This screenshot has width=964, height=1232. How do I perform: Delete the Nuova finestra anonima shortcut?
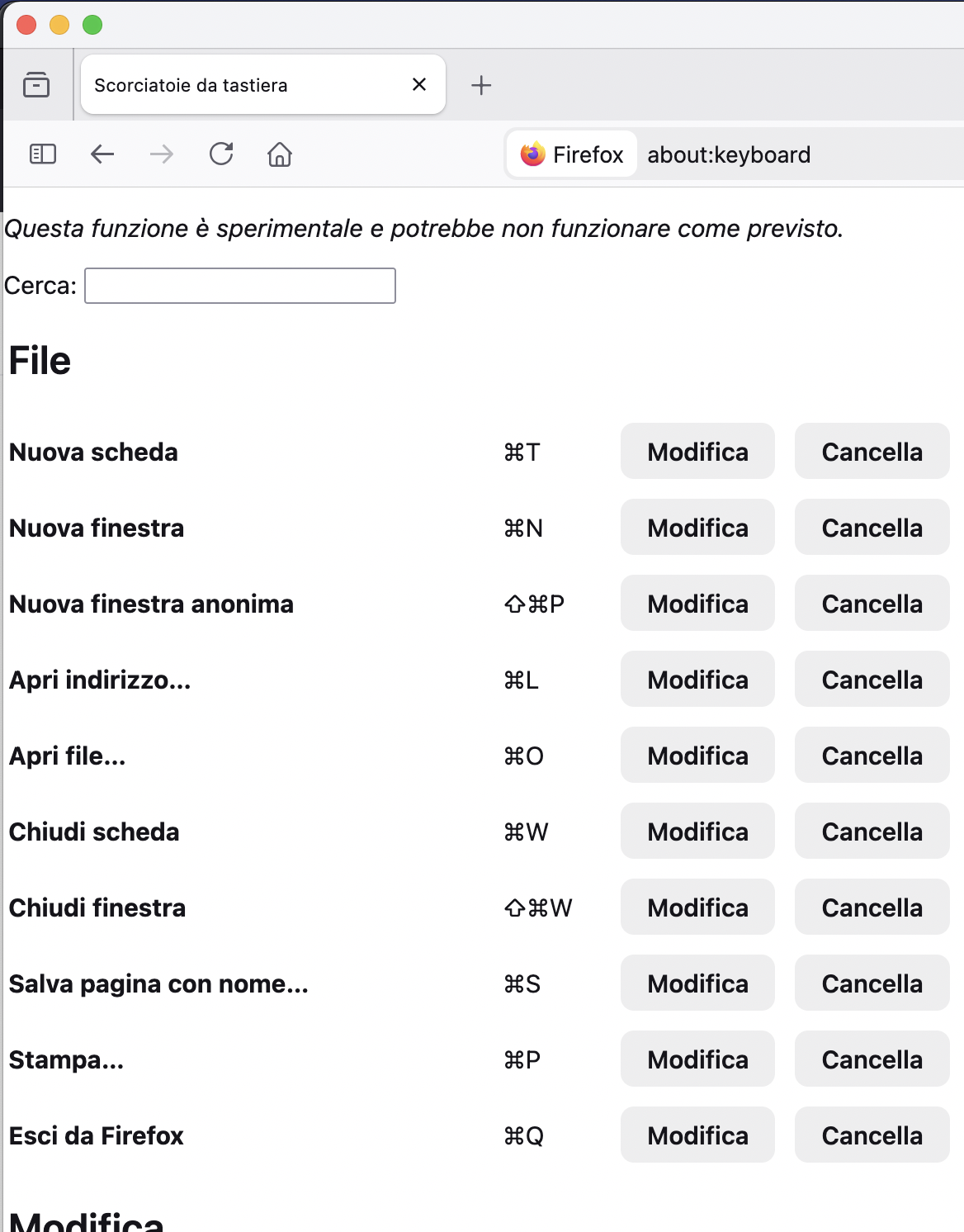[x=872, y=604]
